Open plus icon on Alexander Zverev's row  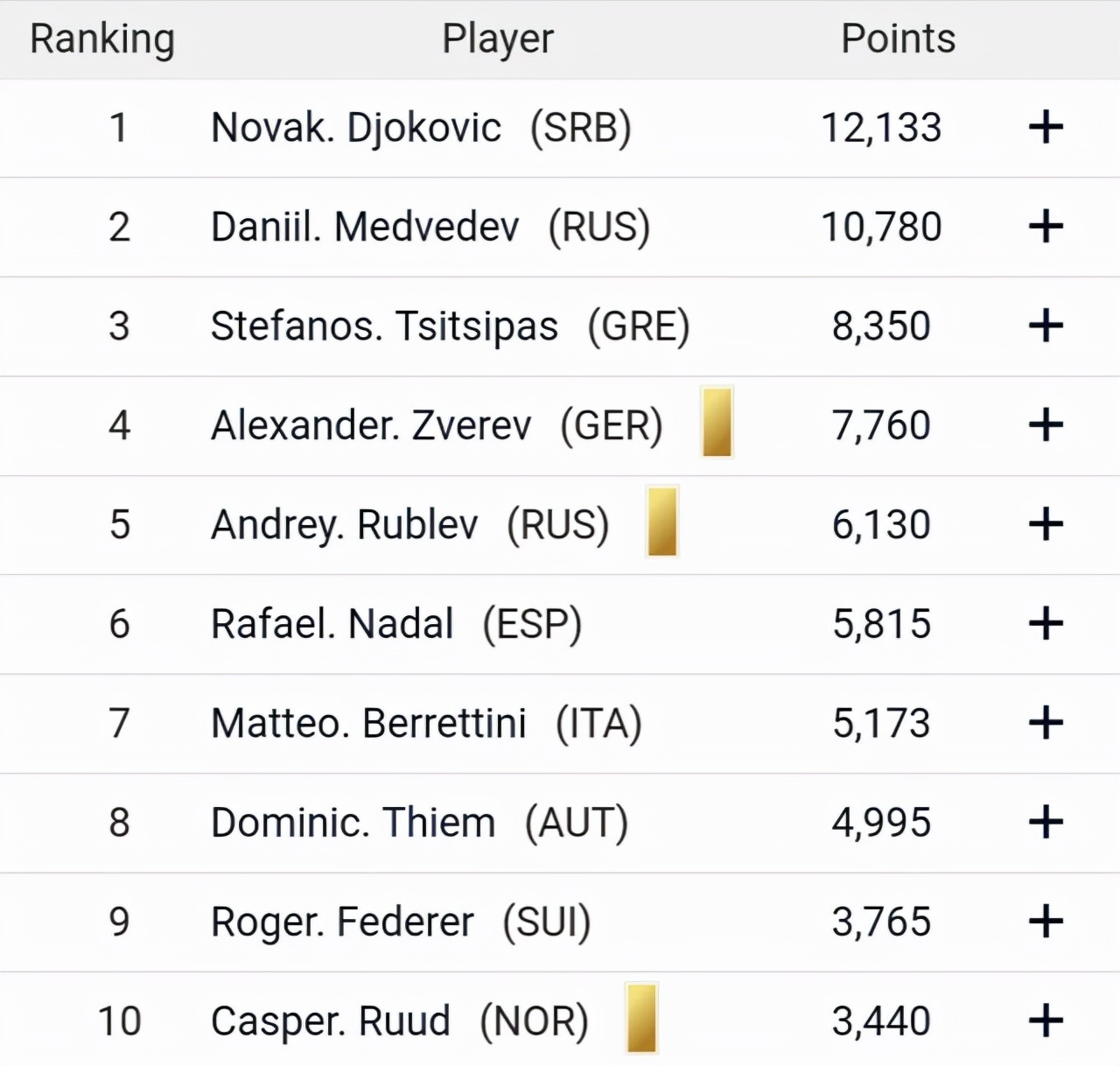pos(1046,425)
